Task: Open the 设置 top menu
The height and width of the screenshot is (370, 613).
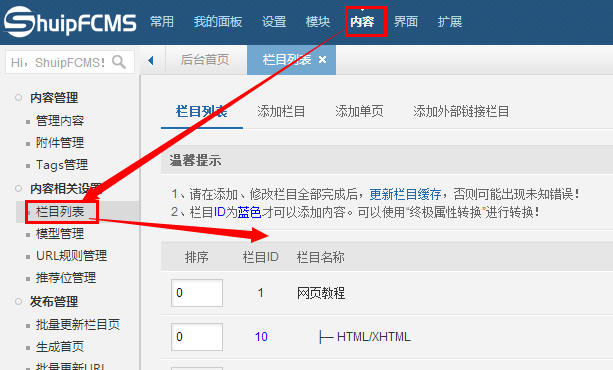Action: point(274,22)
